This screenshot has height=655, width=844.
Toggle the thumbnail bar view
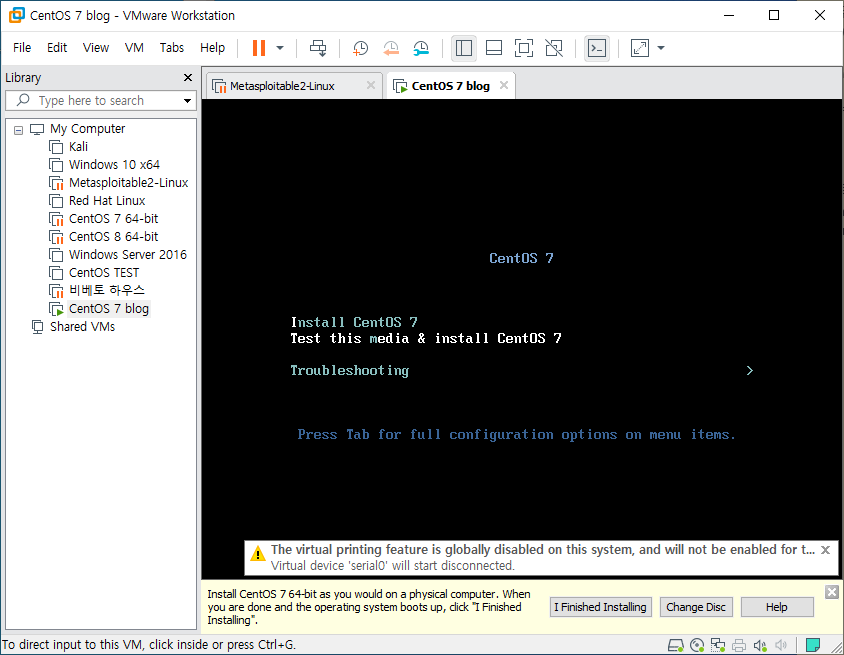tap(494, 48)
